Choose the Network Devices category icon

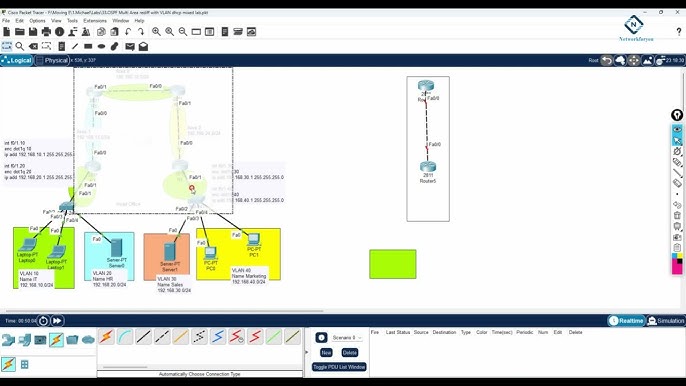click(x=8, y=340)
